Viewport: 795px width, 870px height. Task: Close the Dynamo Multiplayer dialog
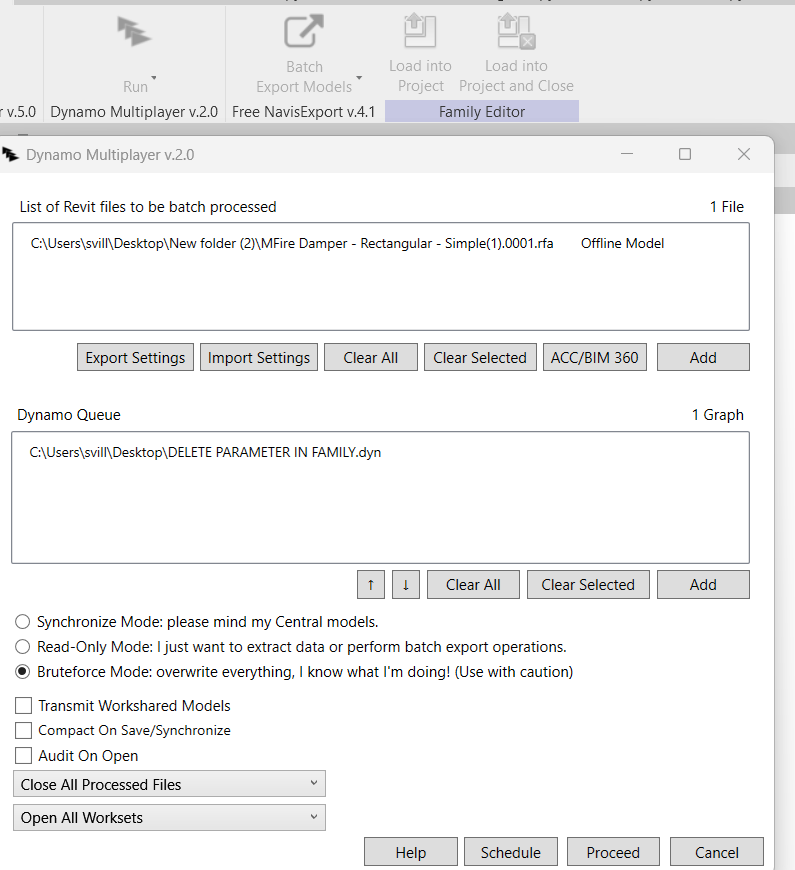point(744,154)
